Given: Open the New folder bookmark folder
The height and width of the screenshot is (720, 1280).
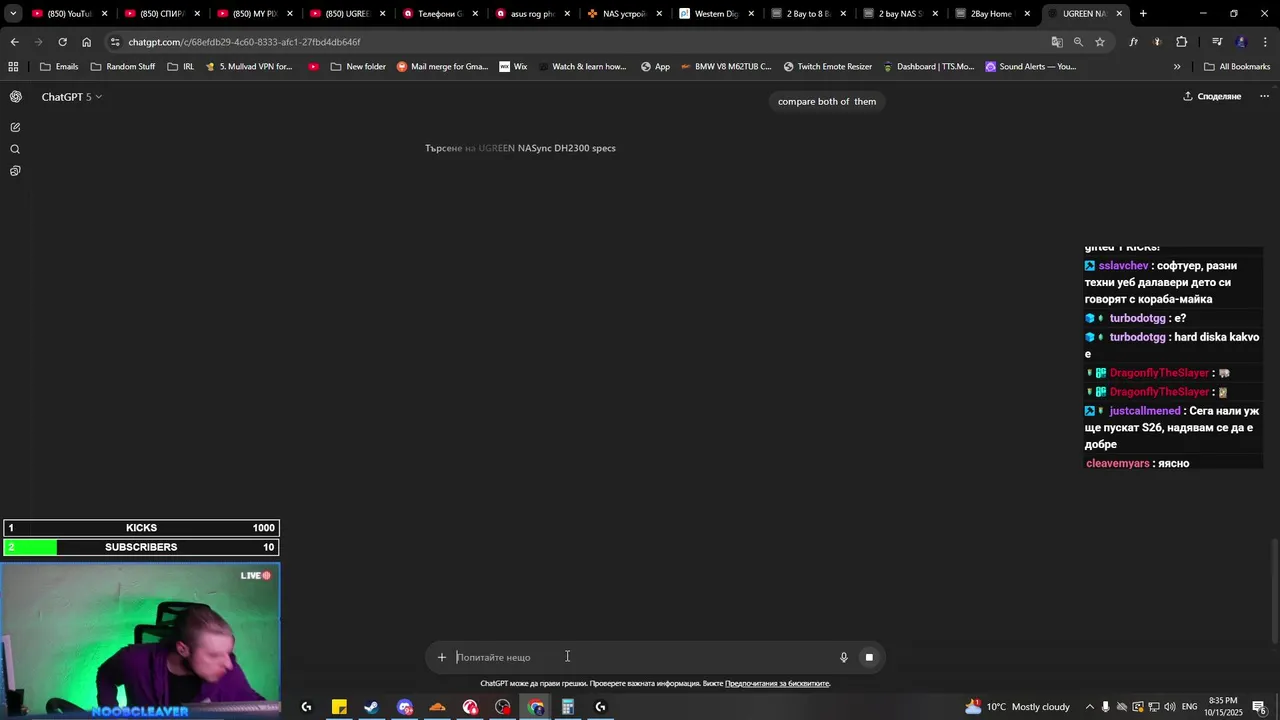Looking at the screenshot, I should coord(358,67).
